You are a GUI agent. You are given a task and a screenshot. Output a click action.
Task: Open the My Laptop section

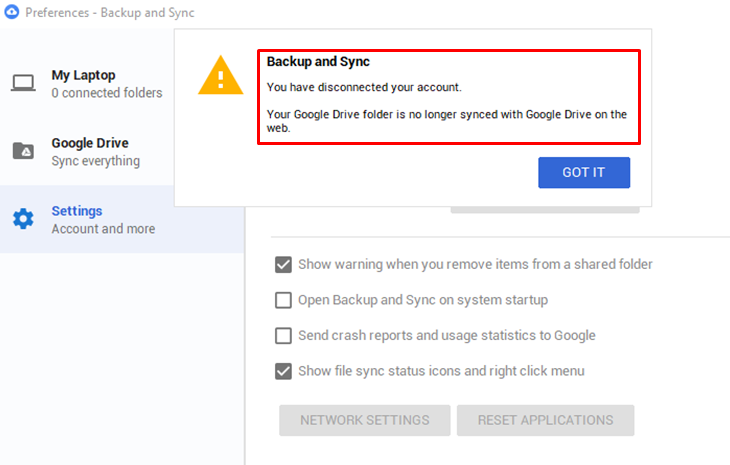tap(87, 84)
